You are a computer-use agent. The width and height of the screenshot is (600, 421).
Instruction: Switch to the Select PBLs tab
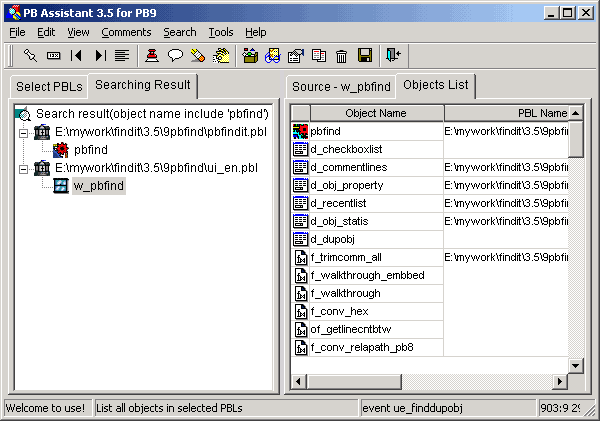(x=48, y=87)
